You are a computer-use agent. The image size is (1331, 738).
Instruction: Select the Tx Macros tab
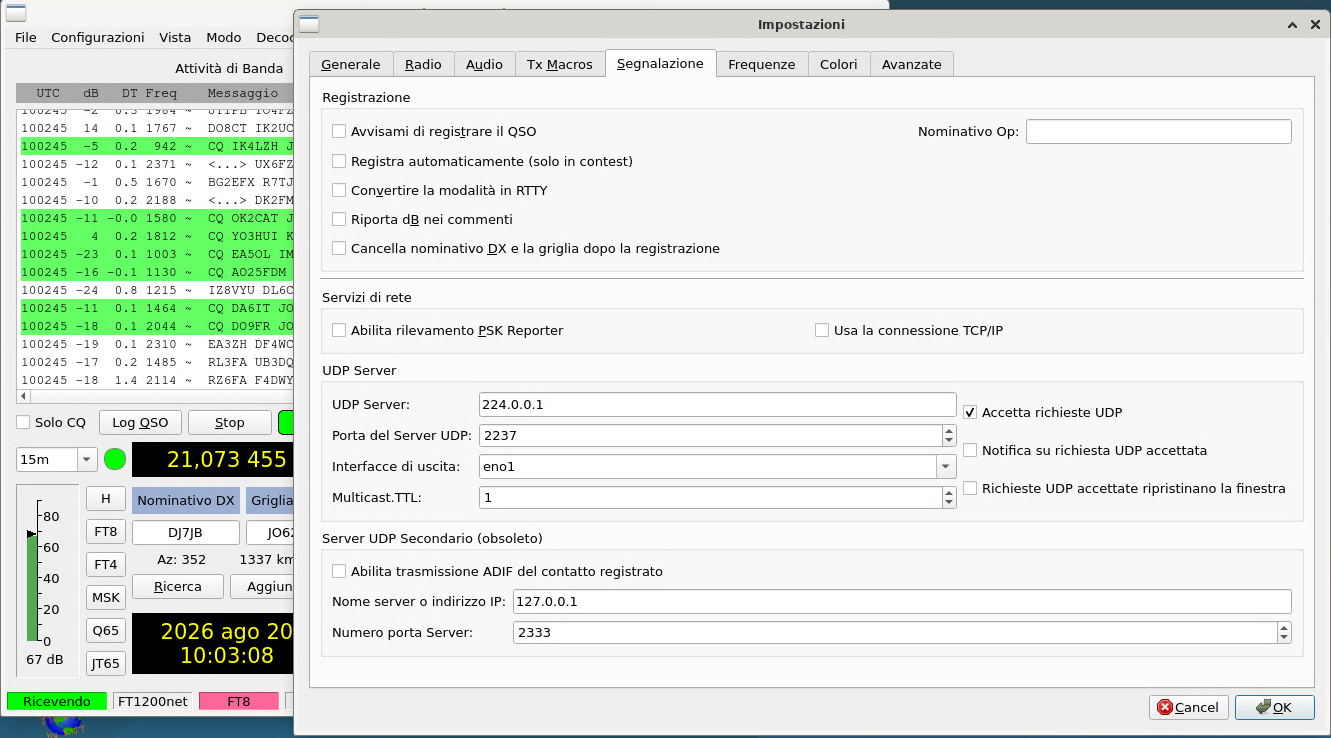[x=560, y=64]
